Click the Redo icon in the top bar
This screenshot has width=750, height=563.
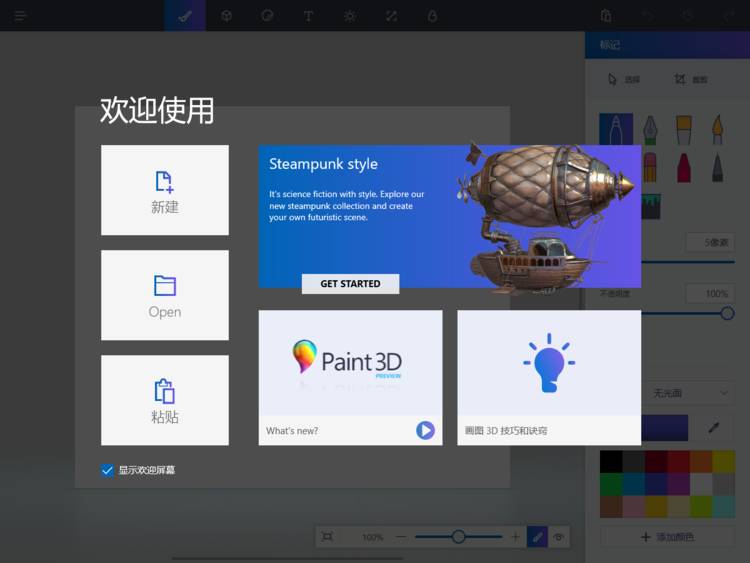coord(728,16)
